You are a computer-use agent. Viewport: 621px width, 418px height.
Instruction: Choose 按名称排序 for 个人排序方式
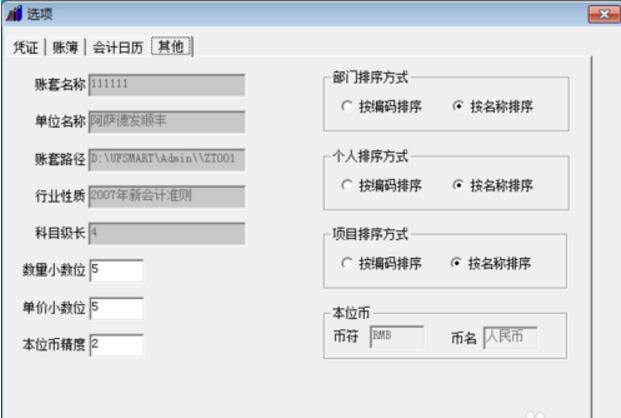[x=458, y=185]
